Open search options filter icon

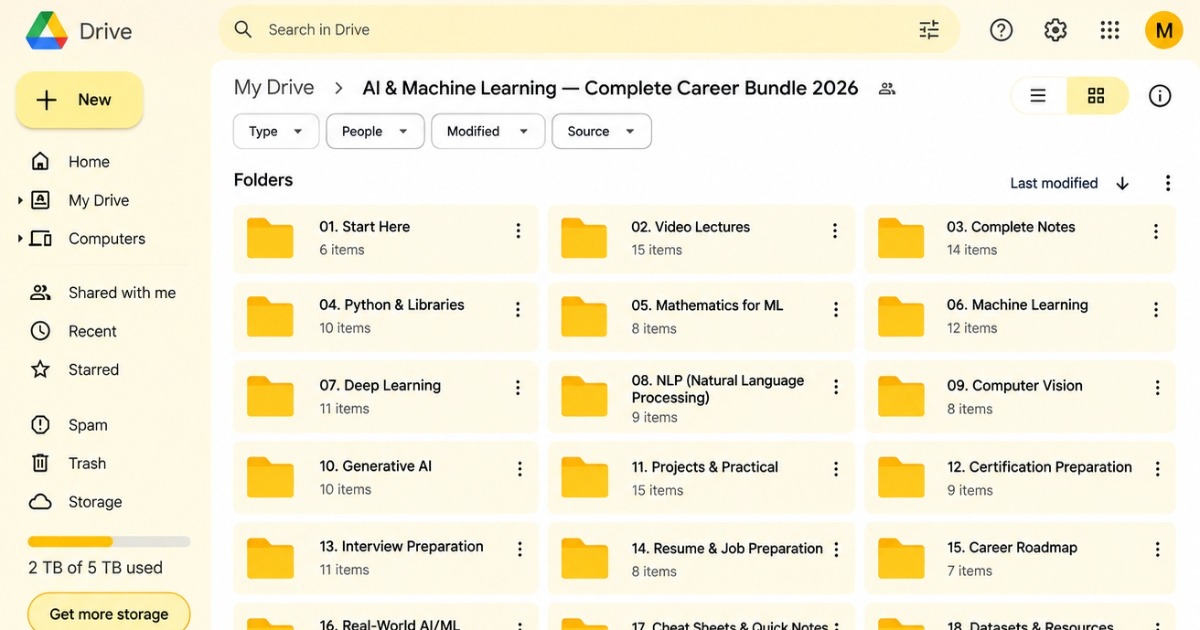[x=929, y=30]
